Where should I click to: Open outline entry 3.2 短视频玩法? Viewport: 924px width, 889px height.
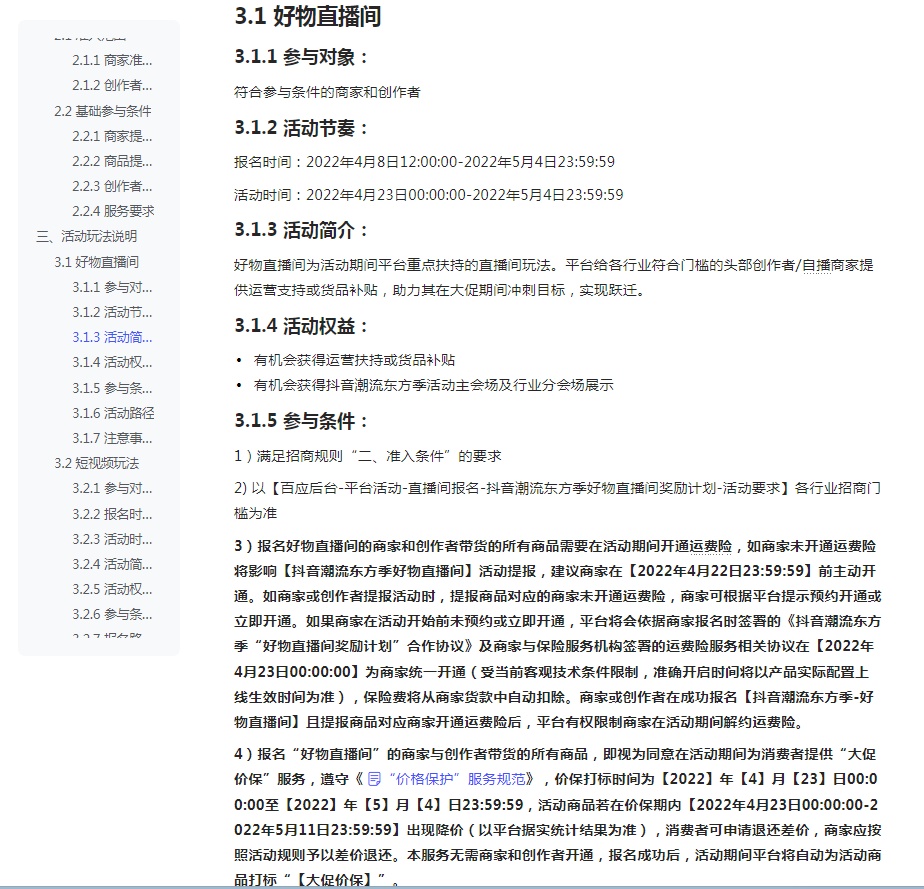(x=97, y=463)
